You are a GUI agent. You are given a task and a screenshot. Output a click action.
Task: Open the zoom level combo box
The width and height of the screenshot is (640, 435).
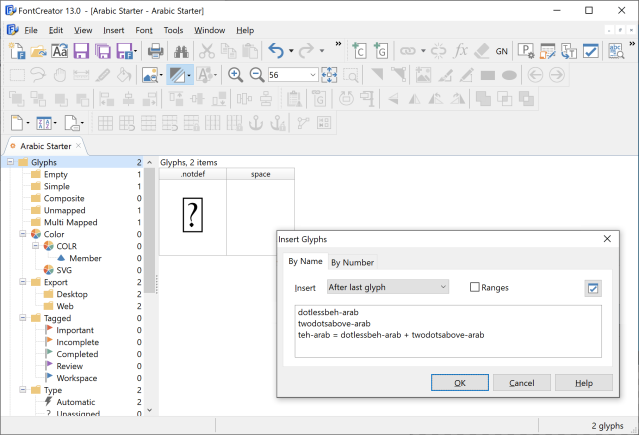click(x=312, y=75)
